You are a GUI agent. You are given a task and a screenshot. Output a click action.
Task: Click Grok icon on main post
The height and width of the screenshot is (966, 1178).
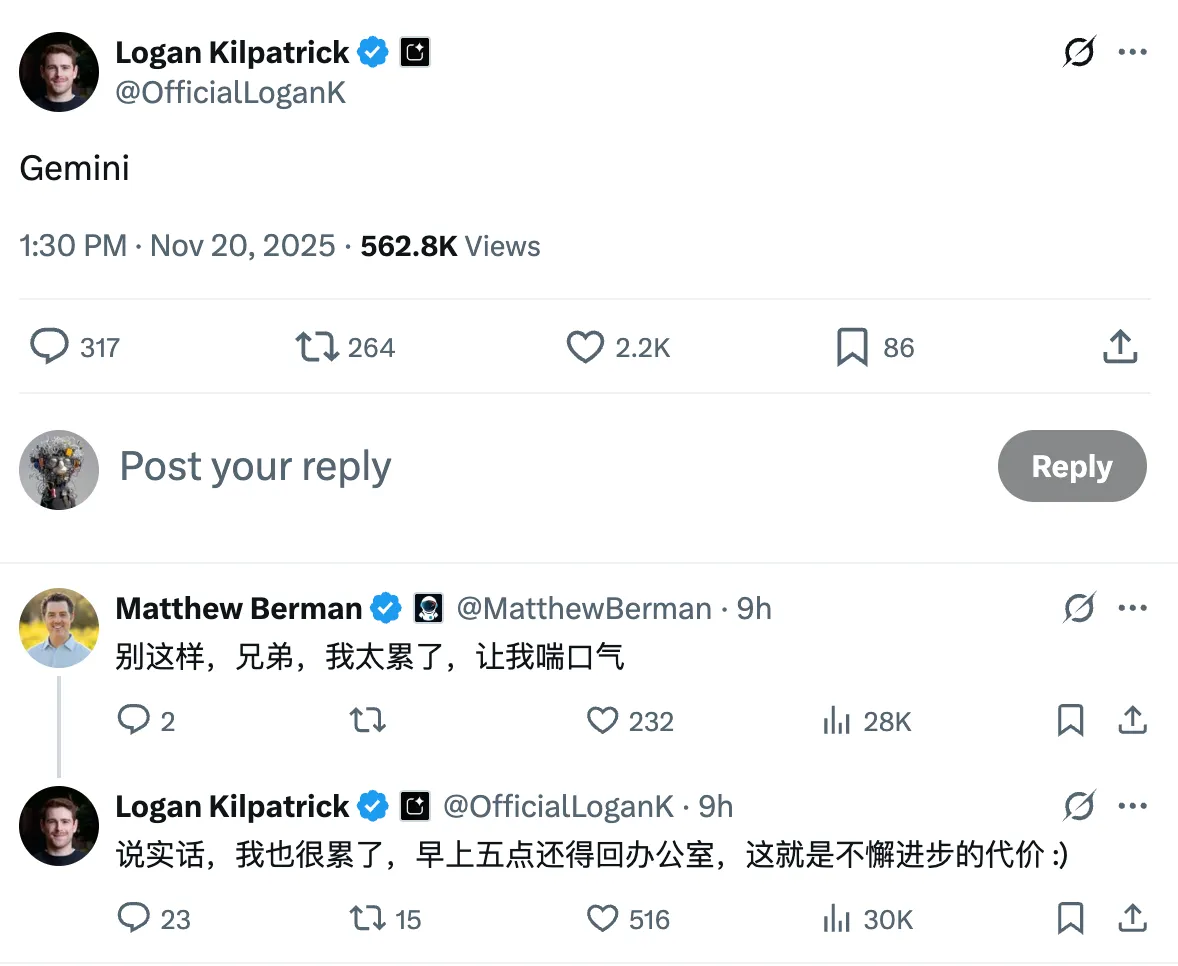[1078, 52]
